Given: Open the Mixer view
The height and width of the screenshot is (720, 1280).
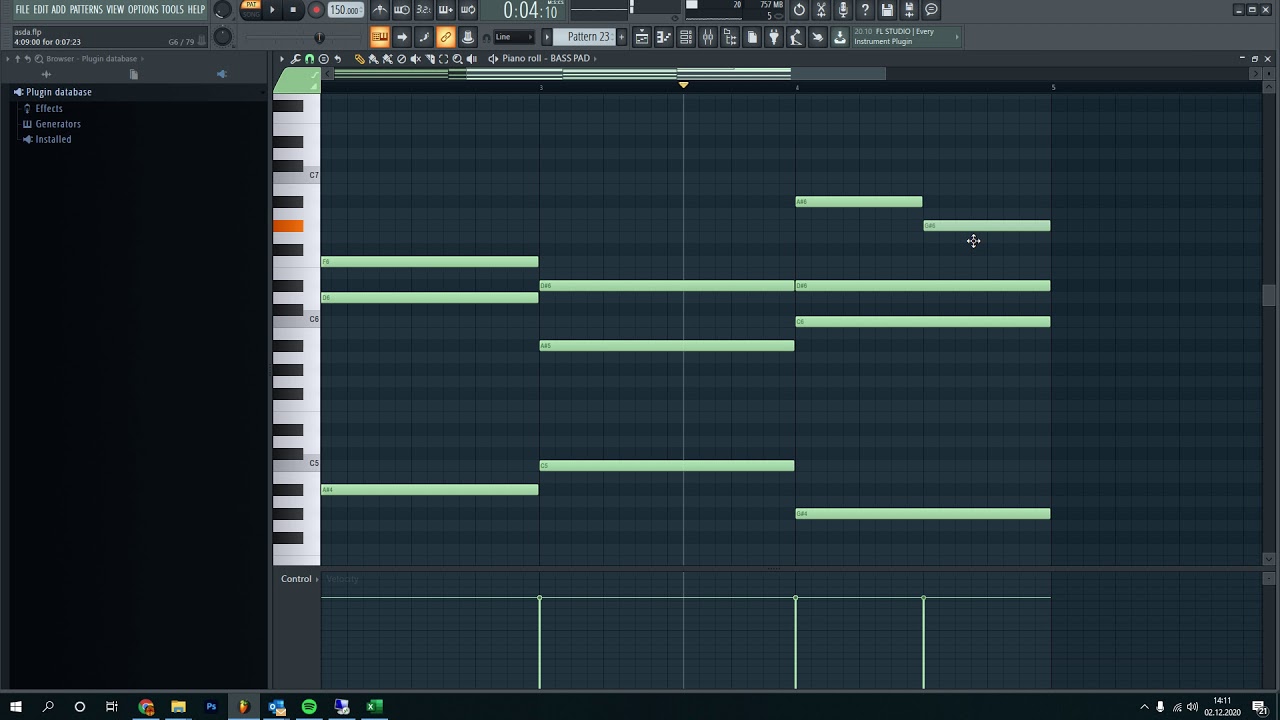Looking at the screenshot, I should [x=708, y=37].
